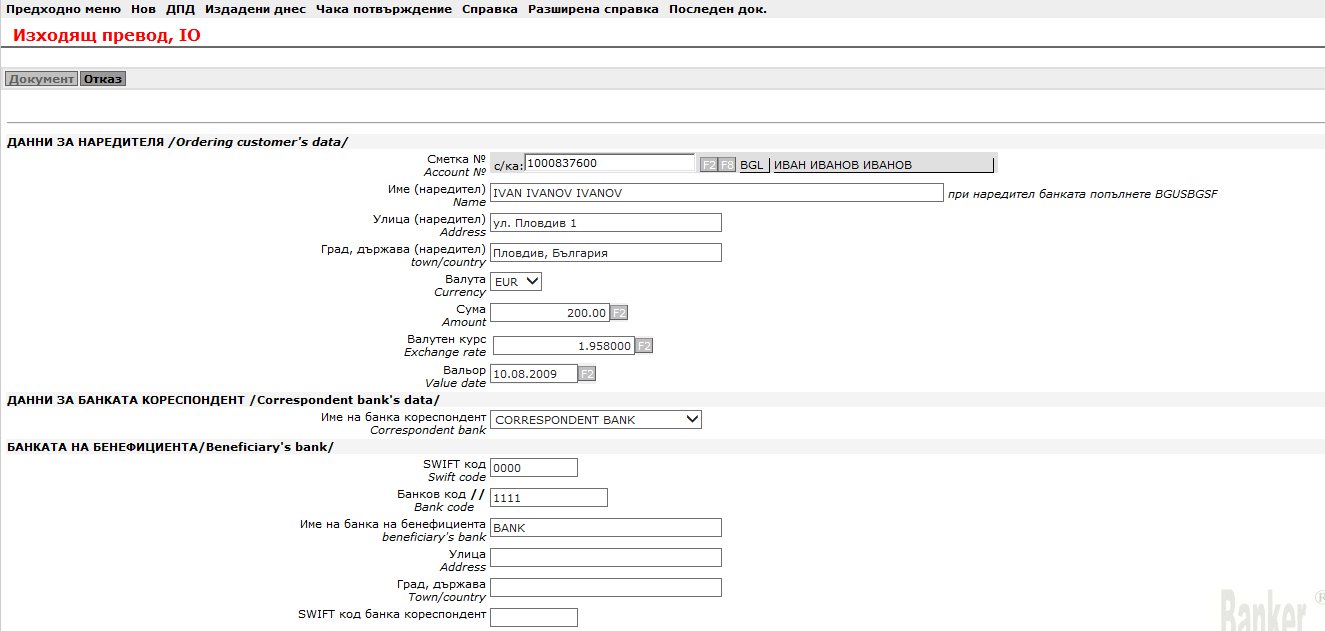Open the Последен док. menu item
Viewport: 1325px width, 631px height.
click(718, 9)
